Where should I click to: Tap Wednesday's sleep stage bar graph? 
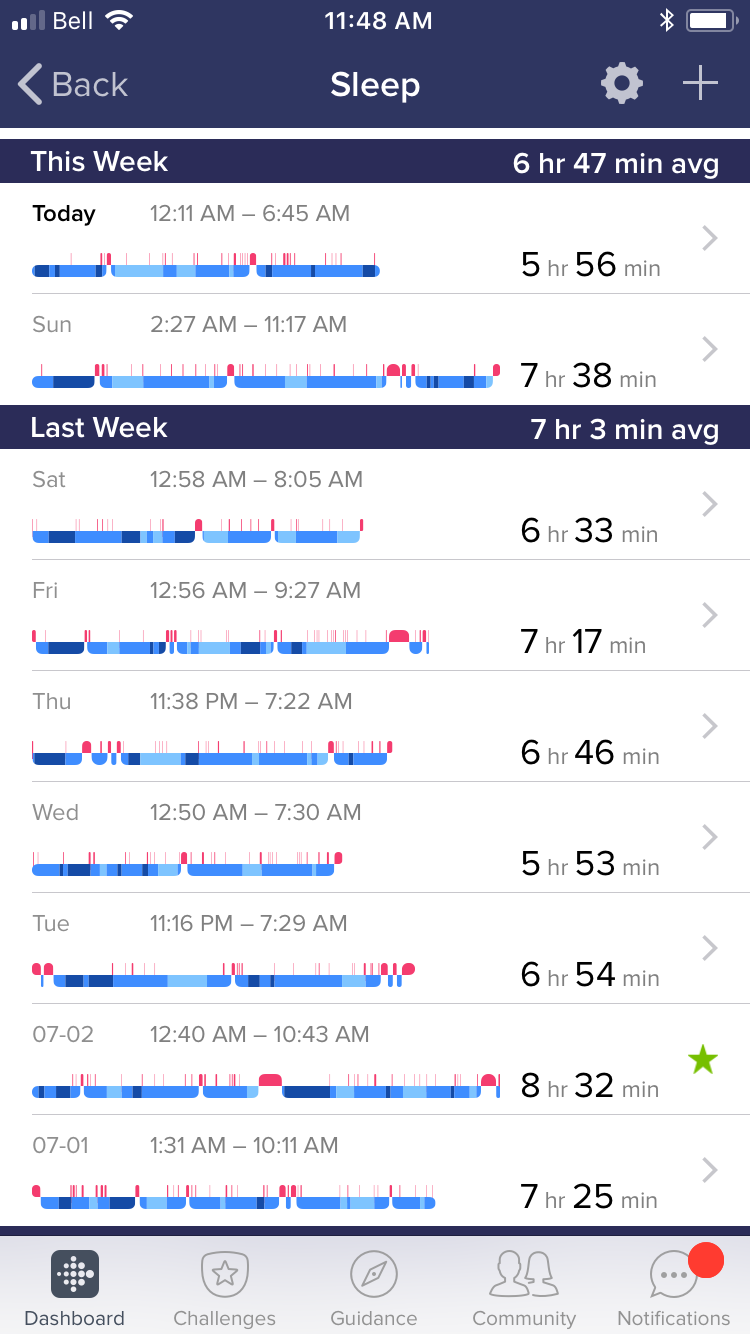(187, 865)
